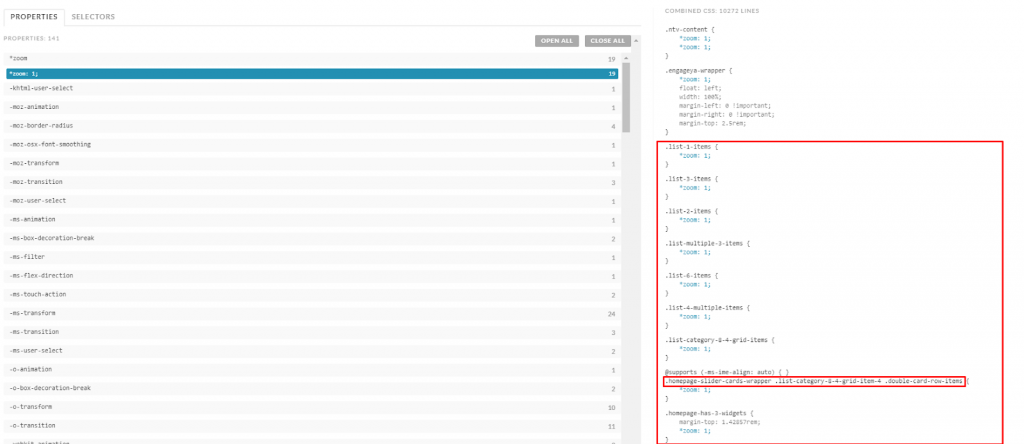Click the 'margin-left: 0 !important;' declaration
The height and width of the screenshot is (444, 1024).
[x=726, y=106]
